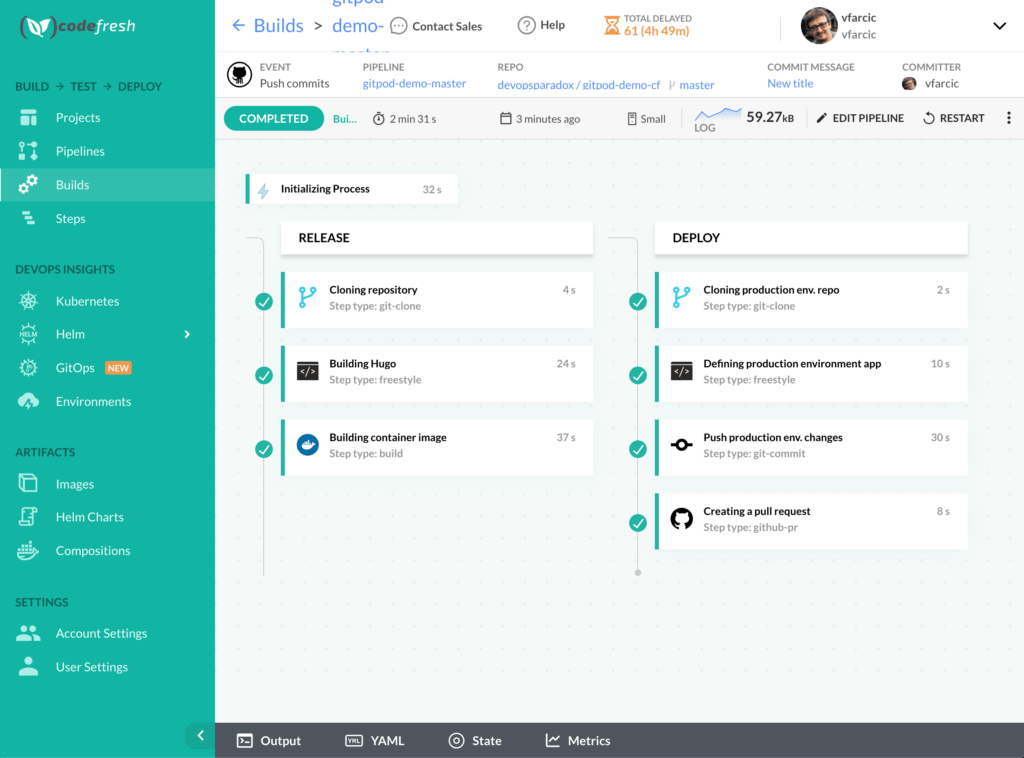Click the Environments cloud icon
The width and height of the screenshot is (1024, 758).
click(x=28, y=402)
